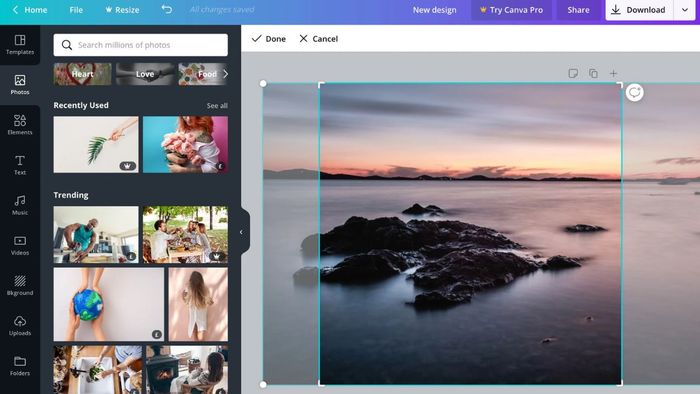Click the add notes page icon
This screenshot has height=394, width=700.
573,73
